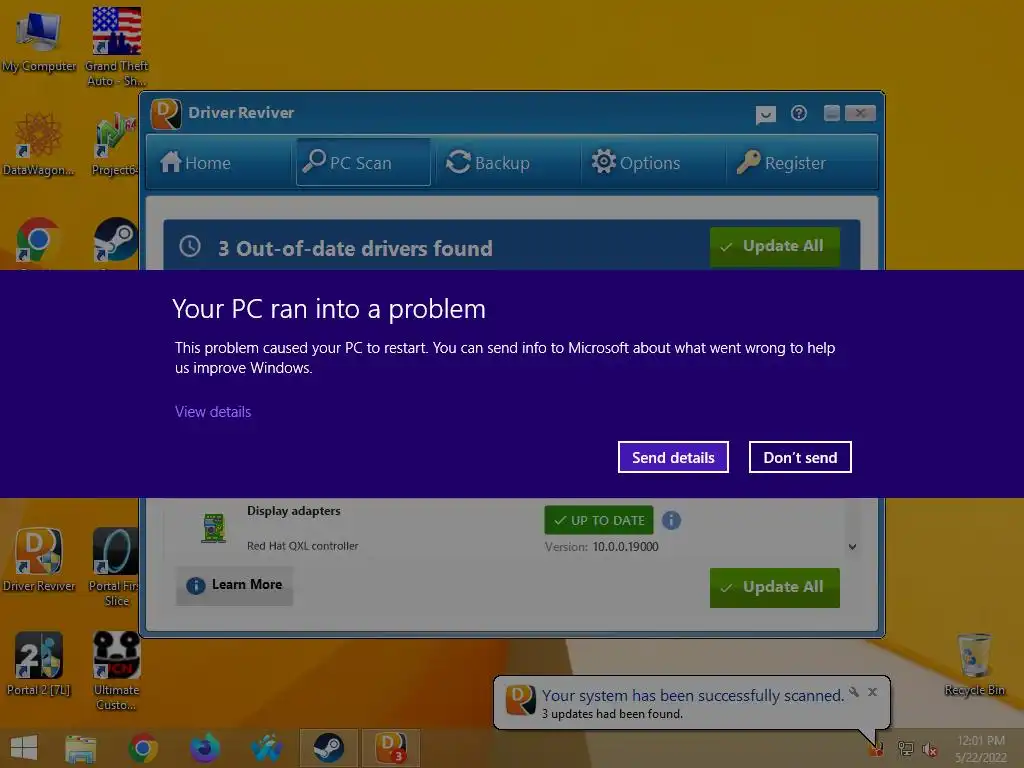Open Driver Reviver feedback chat icon
Image resolution: width=1024 pixels, height=768 pixels.
[x=765, y=115]
